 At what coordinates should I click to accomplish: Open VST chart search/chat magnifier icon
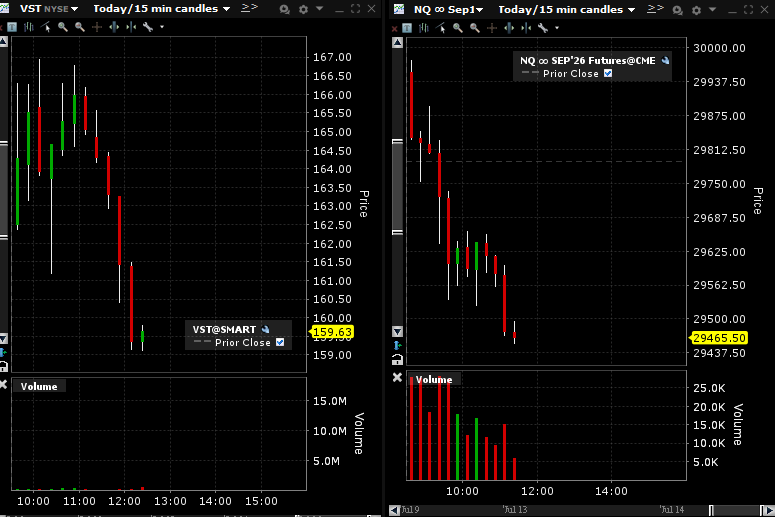285,9
